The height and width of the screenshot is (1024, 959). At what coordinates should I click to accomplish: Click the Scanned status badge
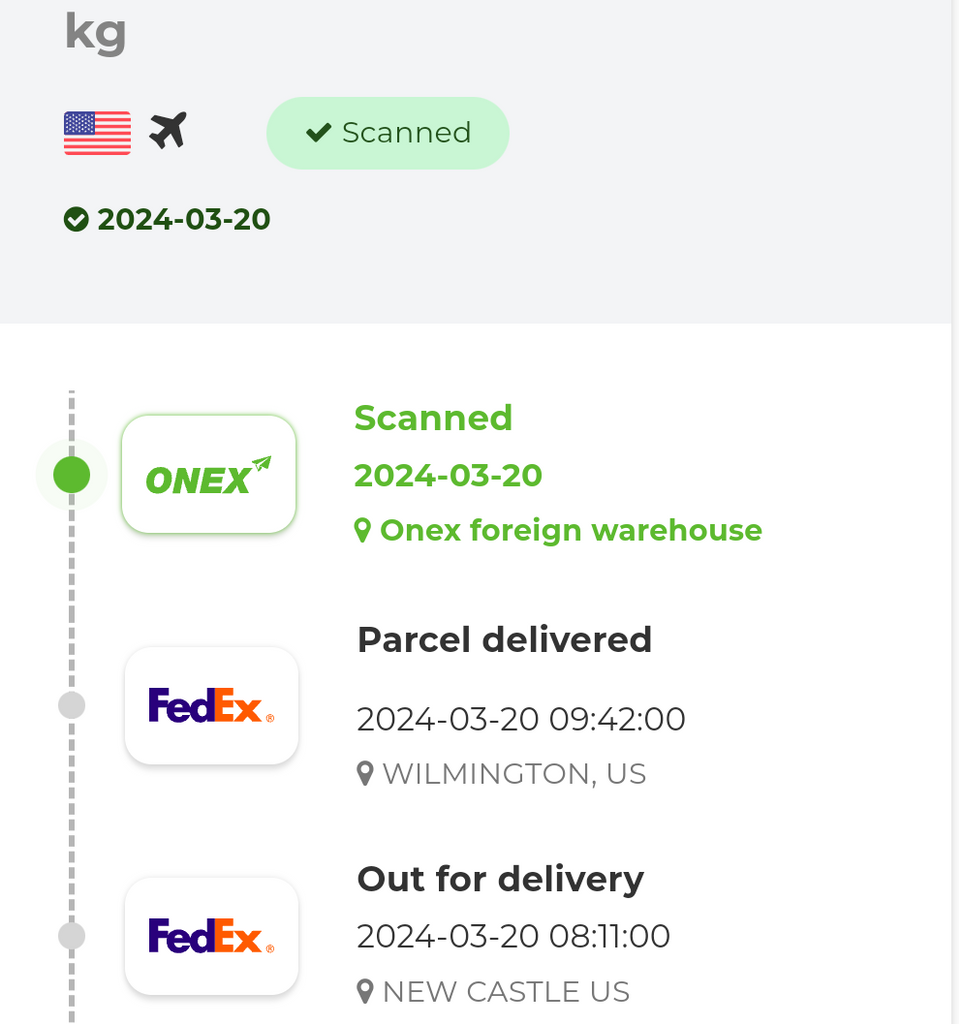coord(388,133)
